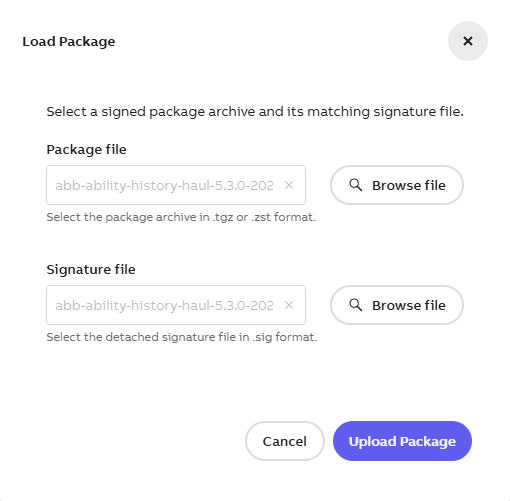This screenshot has width=510, height=501.
Task: Click the Package file label
Action: pyautogui.click(x=86, y=150)
